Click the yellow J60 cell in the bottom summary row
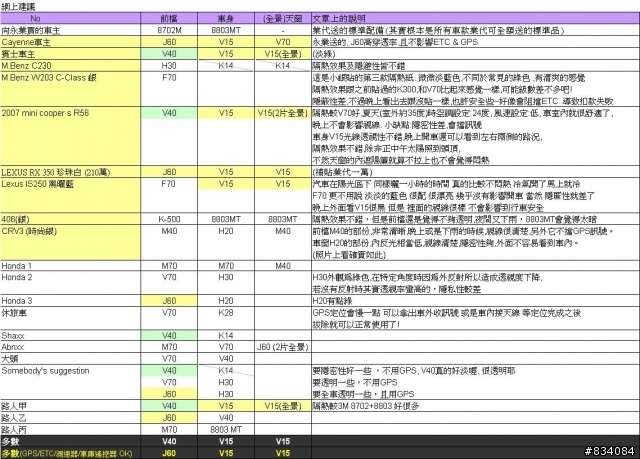Image resolution: width=640 pixels, height=459 pixels. click(x=169, y=453)
